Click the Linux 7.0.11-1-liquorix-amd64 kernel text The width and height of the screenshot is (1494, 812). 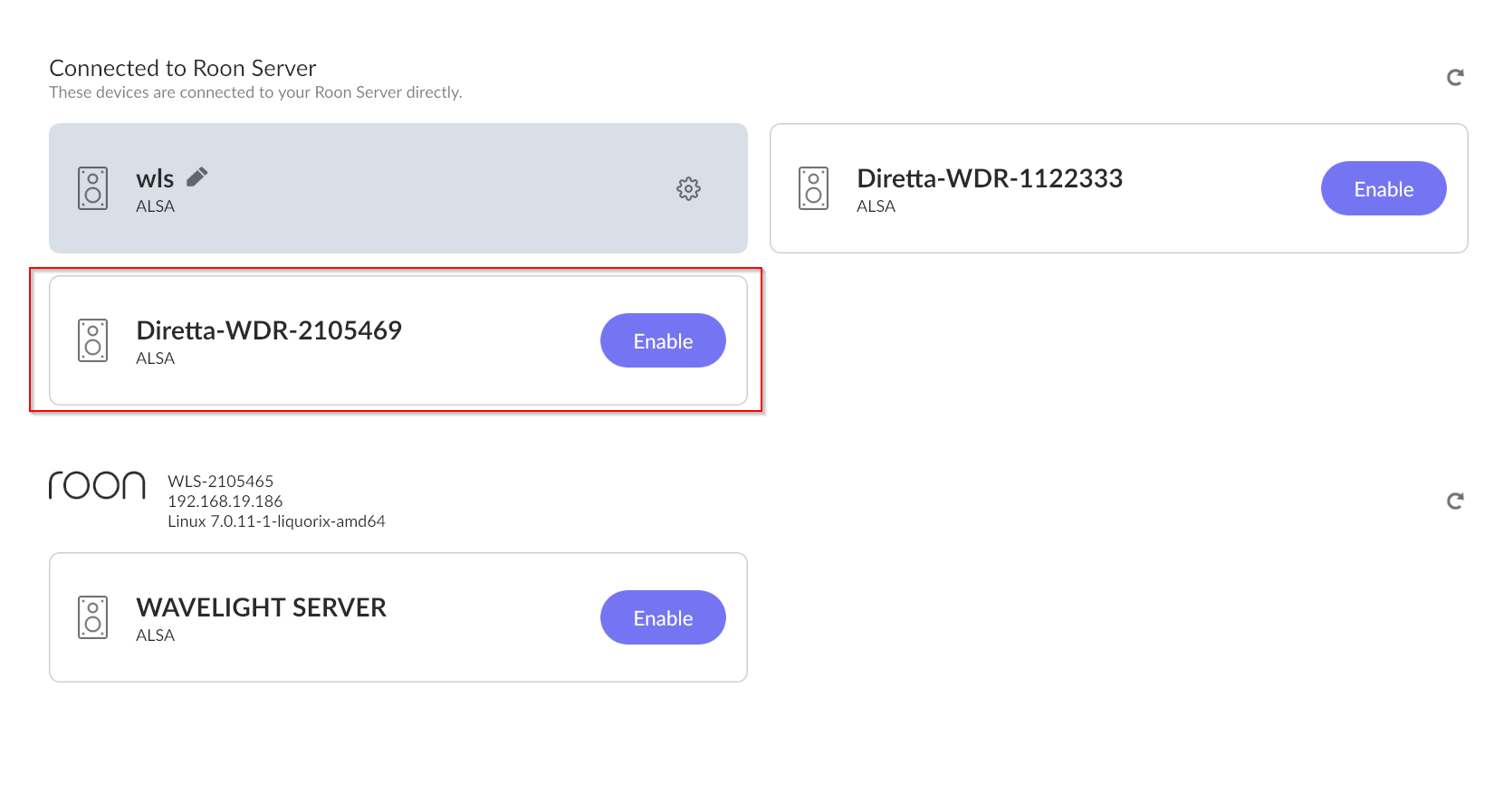point(276,521)
